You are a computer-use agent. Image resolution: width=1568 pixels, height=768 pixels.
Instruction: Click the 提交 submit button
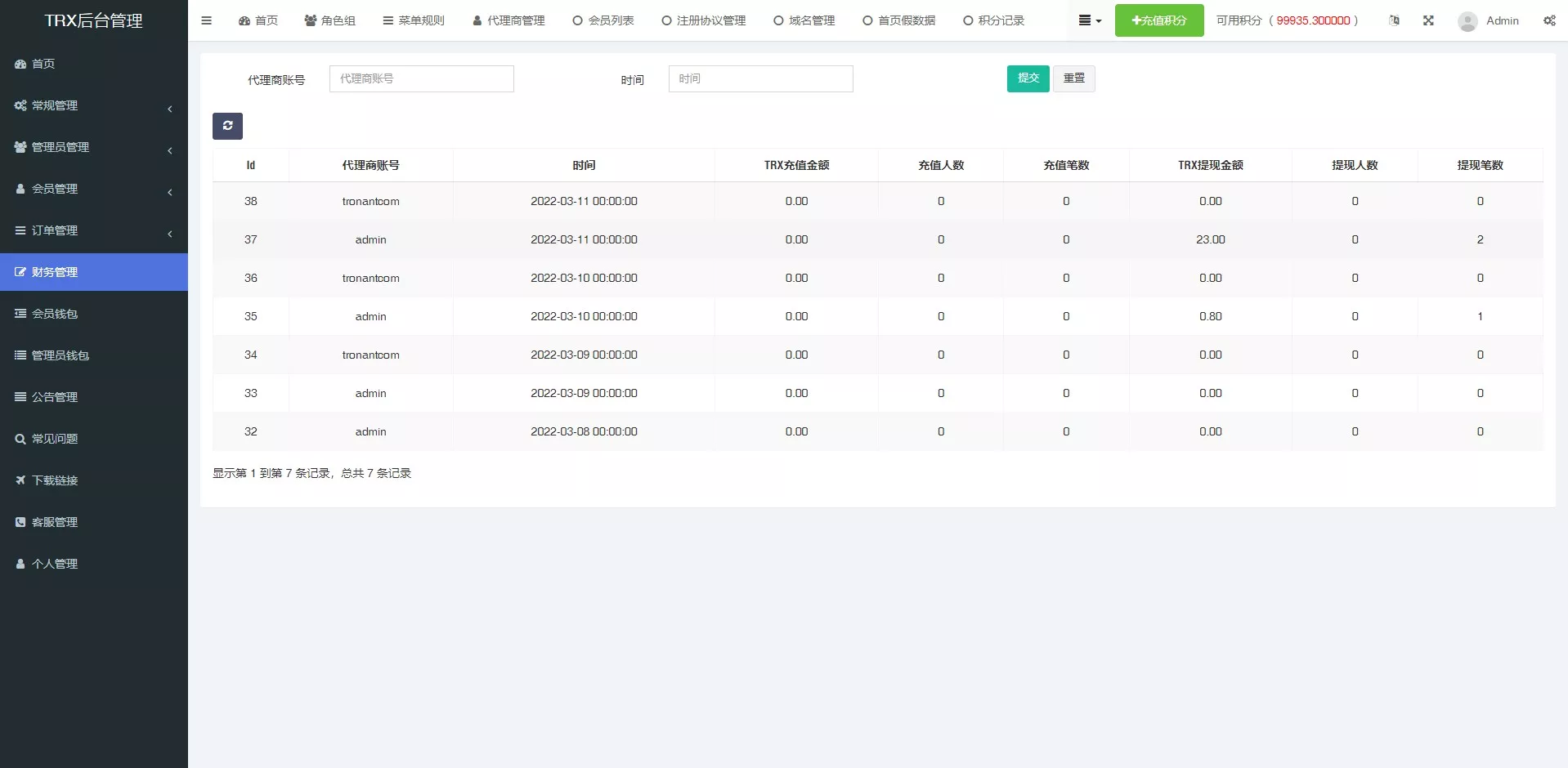(x=1028, y=78)
